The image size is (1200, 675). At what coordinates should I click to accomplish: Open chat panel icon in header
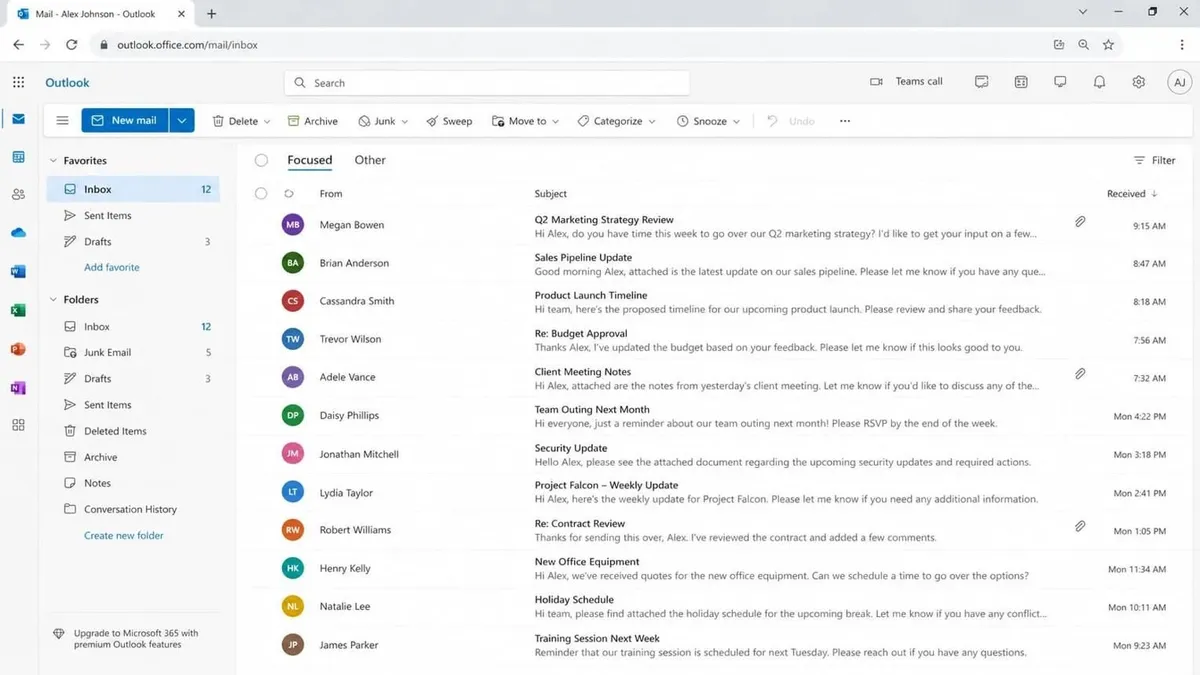[x=982, y=82]
